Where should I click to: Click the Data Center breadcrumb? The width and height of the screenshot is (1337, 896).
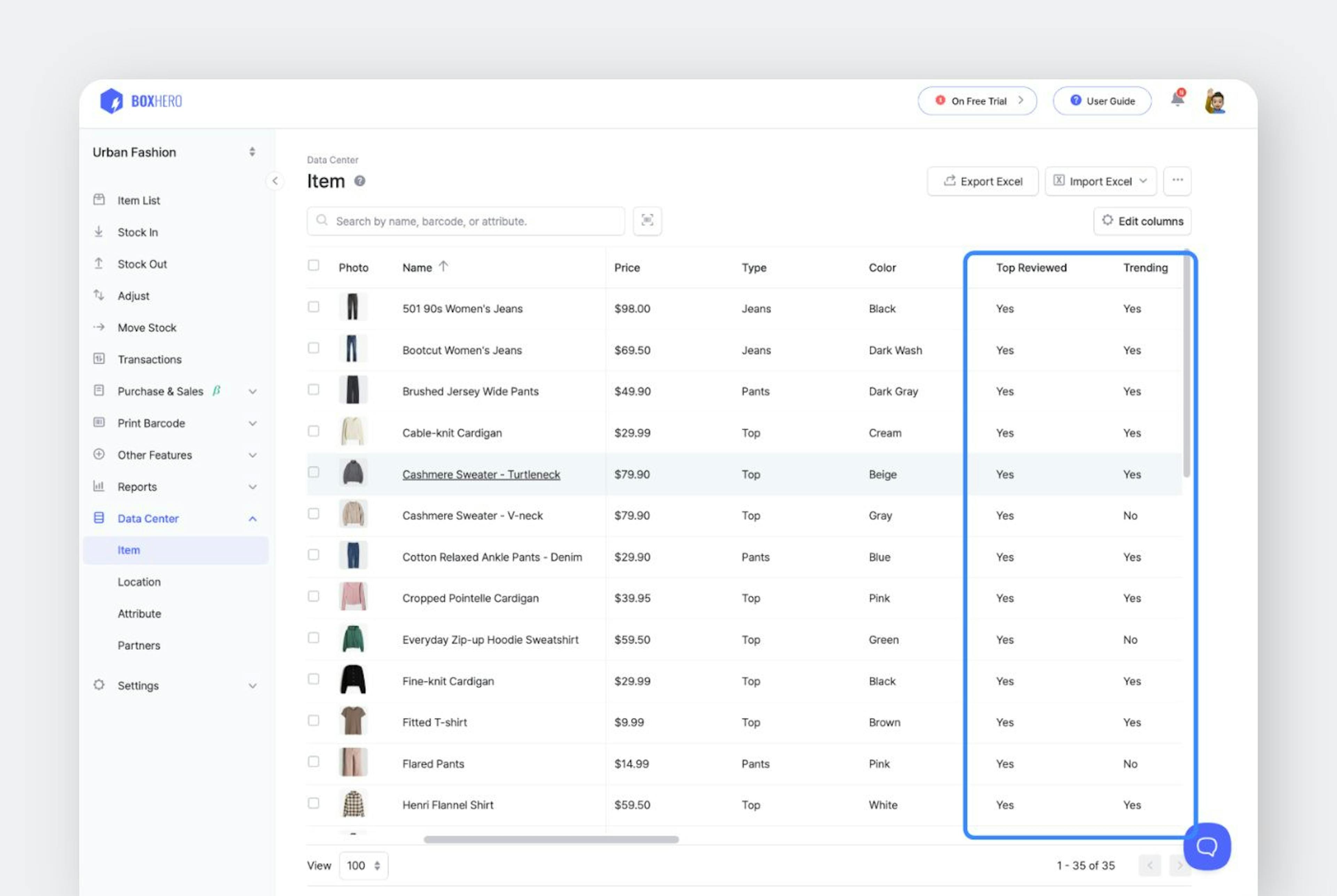[x=333, y=160]
